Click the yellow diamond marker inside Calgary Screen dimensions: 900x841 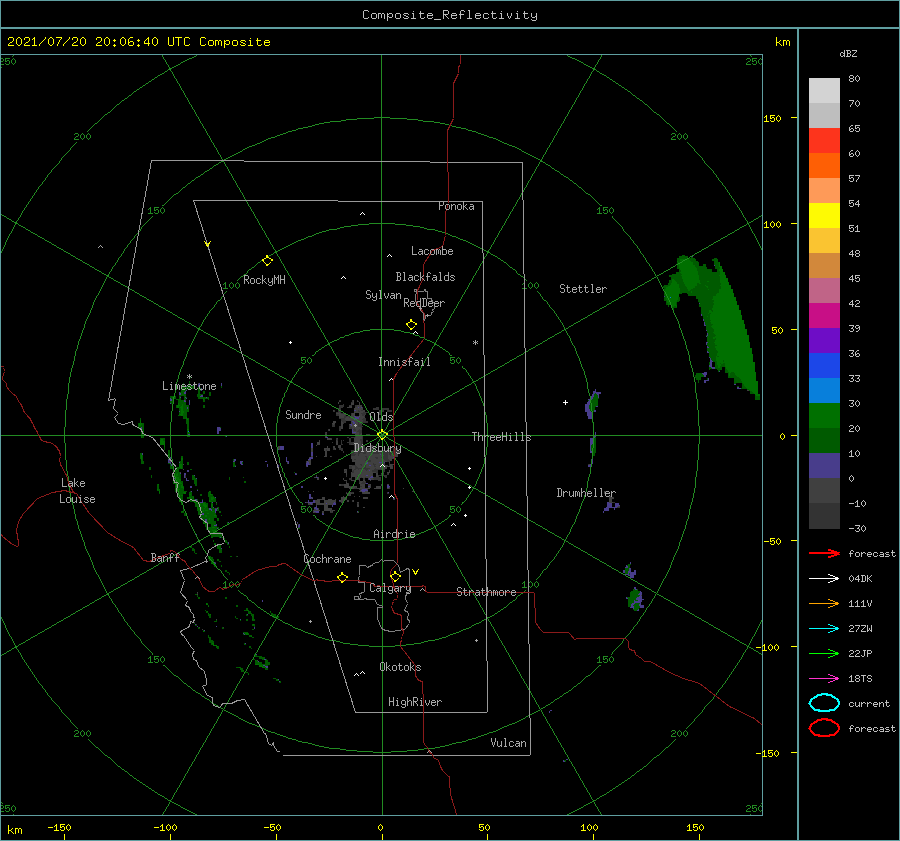point(395,576)
